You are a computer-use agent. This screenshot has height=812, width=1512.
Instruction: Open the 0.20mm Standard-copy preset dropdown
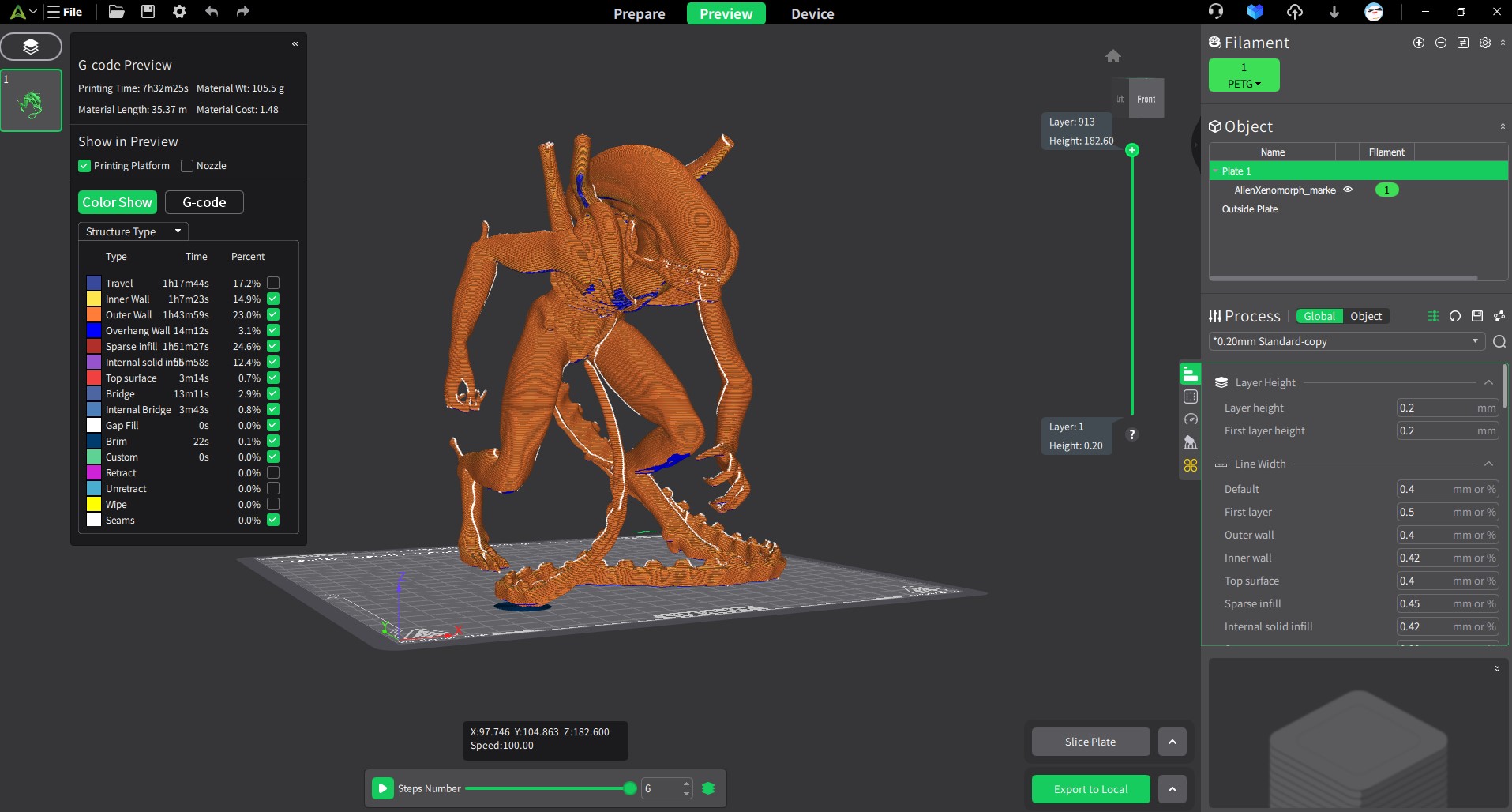[1346, 341]
